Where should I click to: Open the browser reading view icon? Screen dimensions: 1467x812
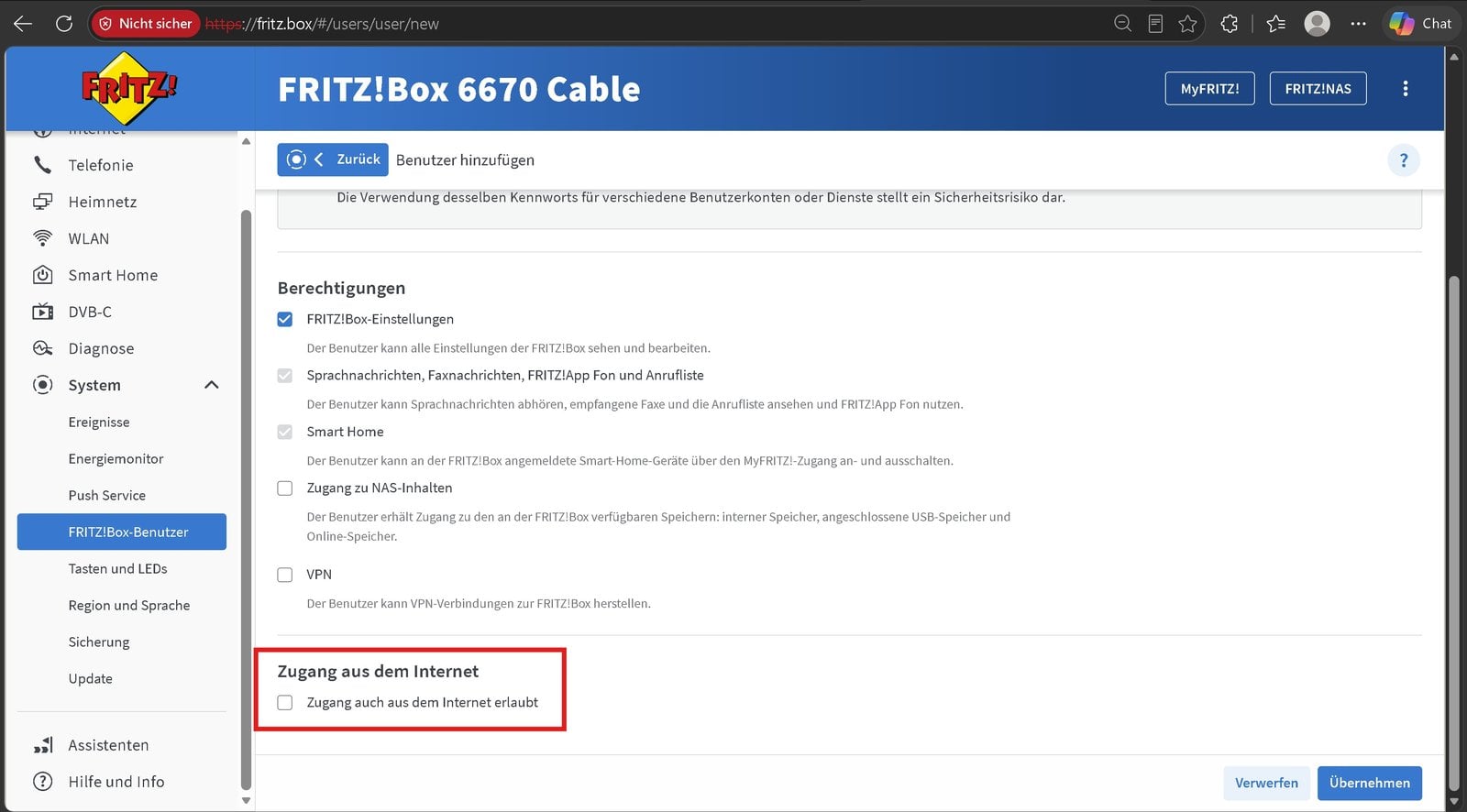(x=1155, y=24)
